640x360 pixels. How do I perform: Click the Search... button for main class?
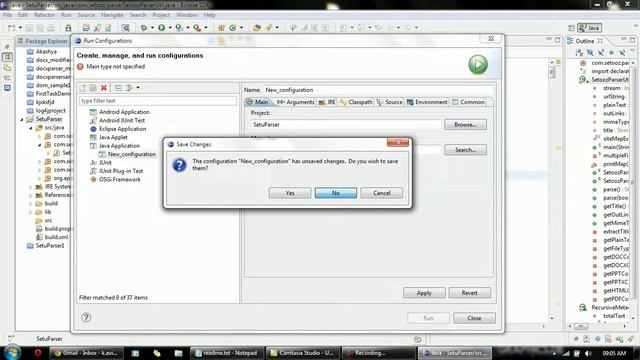click(465, 150)
